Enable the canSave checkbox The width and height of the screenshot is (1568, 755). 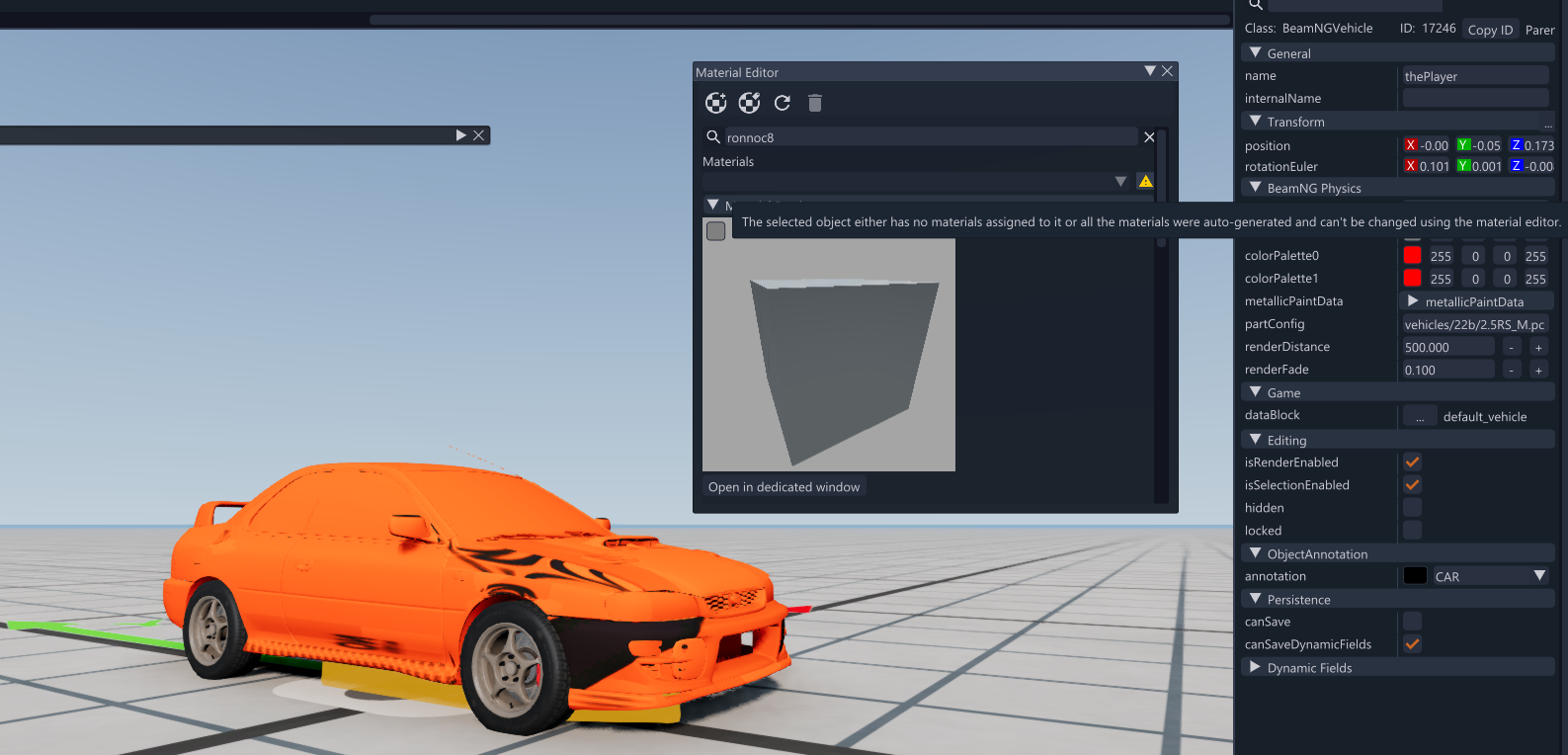click(1413, 621)
